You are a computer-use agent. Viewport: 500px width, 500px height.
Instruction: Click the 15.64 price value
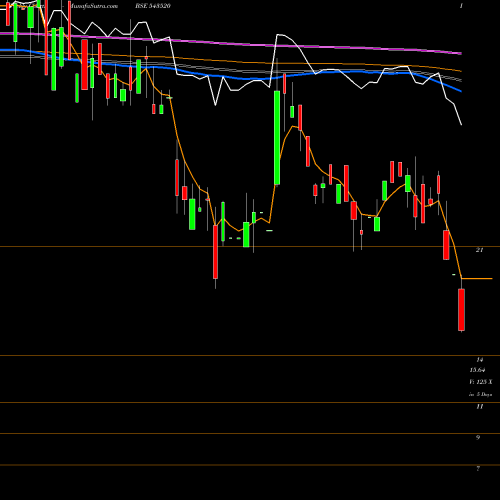477,370
